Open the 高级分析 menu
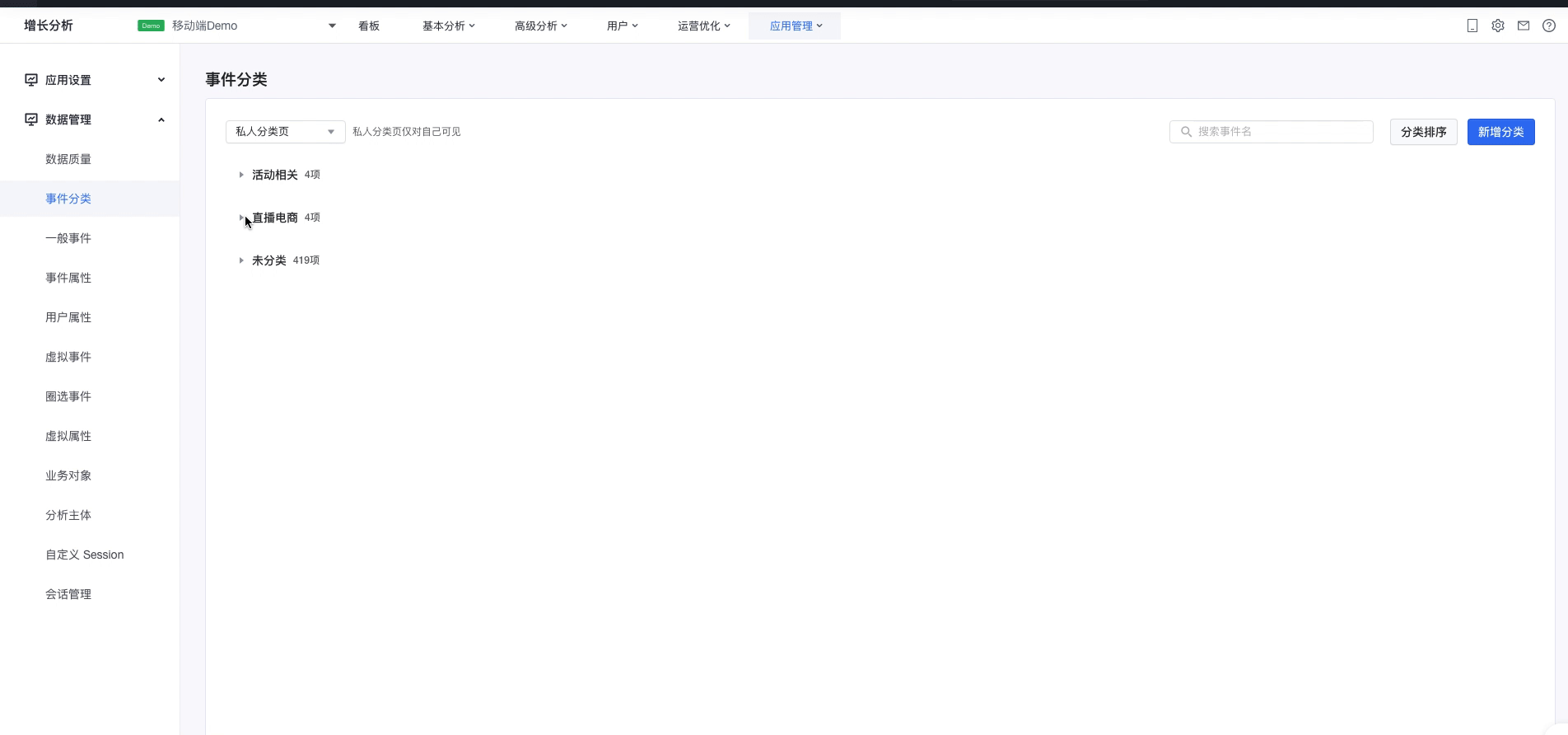Screen dimensions: 1568x735 [x=540, y=26]
